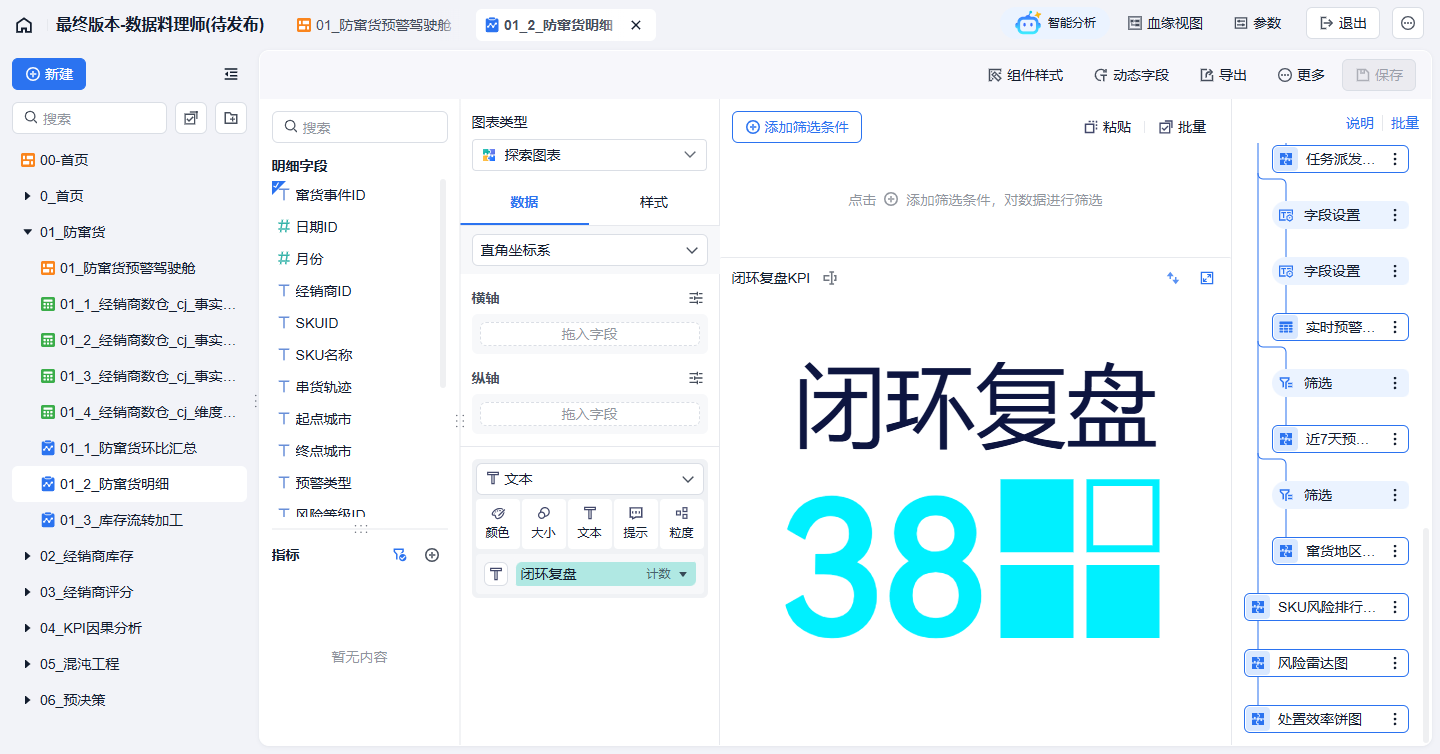
Task: Go to home icon in header
Action: coord(24,25)
